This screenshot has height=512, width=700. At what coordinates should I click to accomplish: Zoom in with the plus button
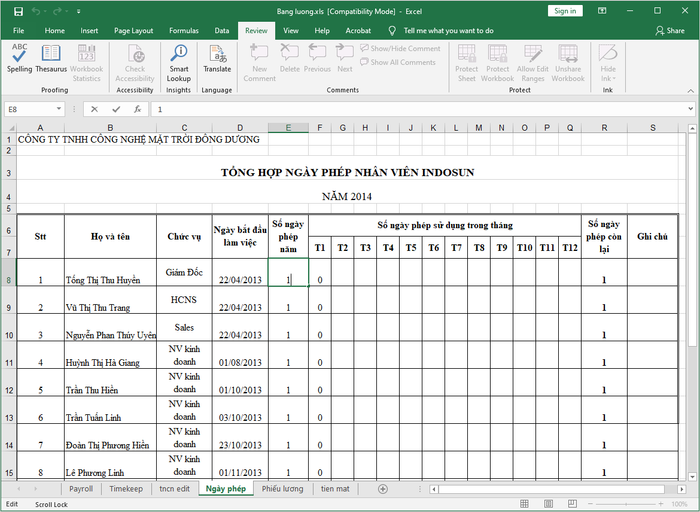(x=661, y=504)
